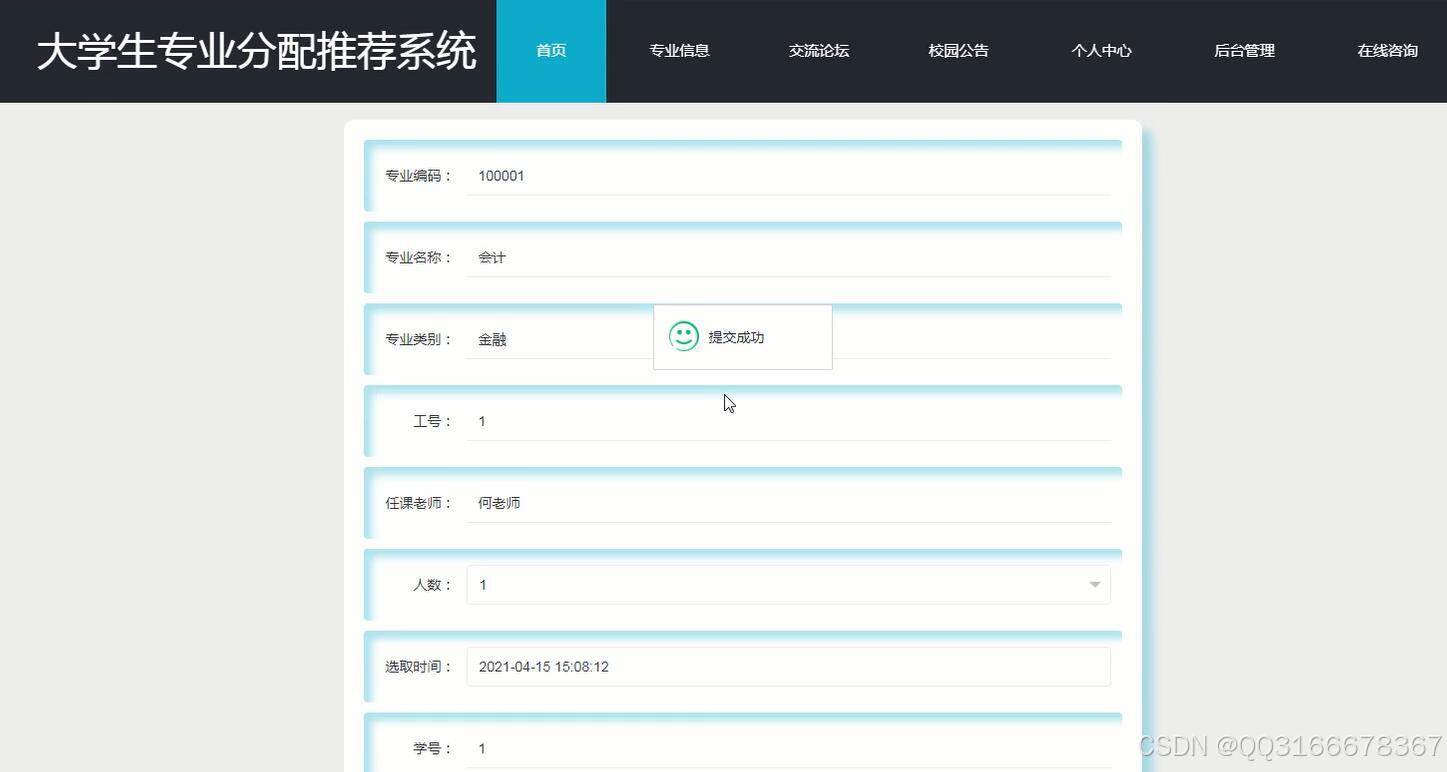Open 个人中心 from the top menu
Screen dimensions: 1447x772
click(1101, 51)
